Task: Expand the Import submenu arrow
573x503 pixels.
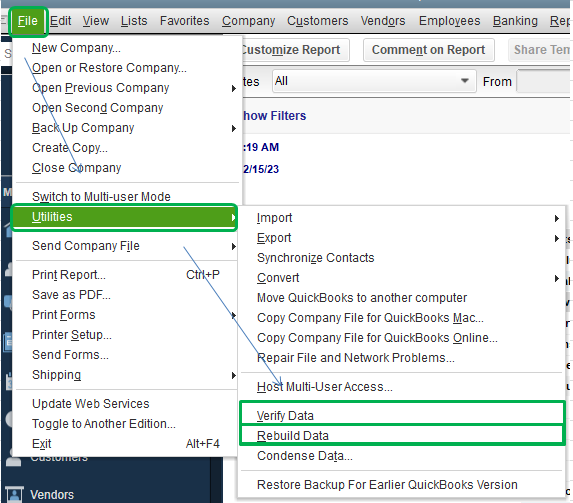Action: [557, 218]
